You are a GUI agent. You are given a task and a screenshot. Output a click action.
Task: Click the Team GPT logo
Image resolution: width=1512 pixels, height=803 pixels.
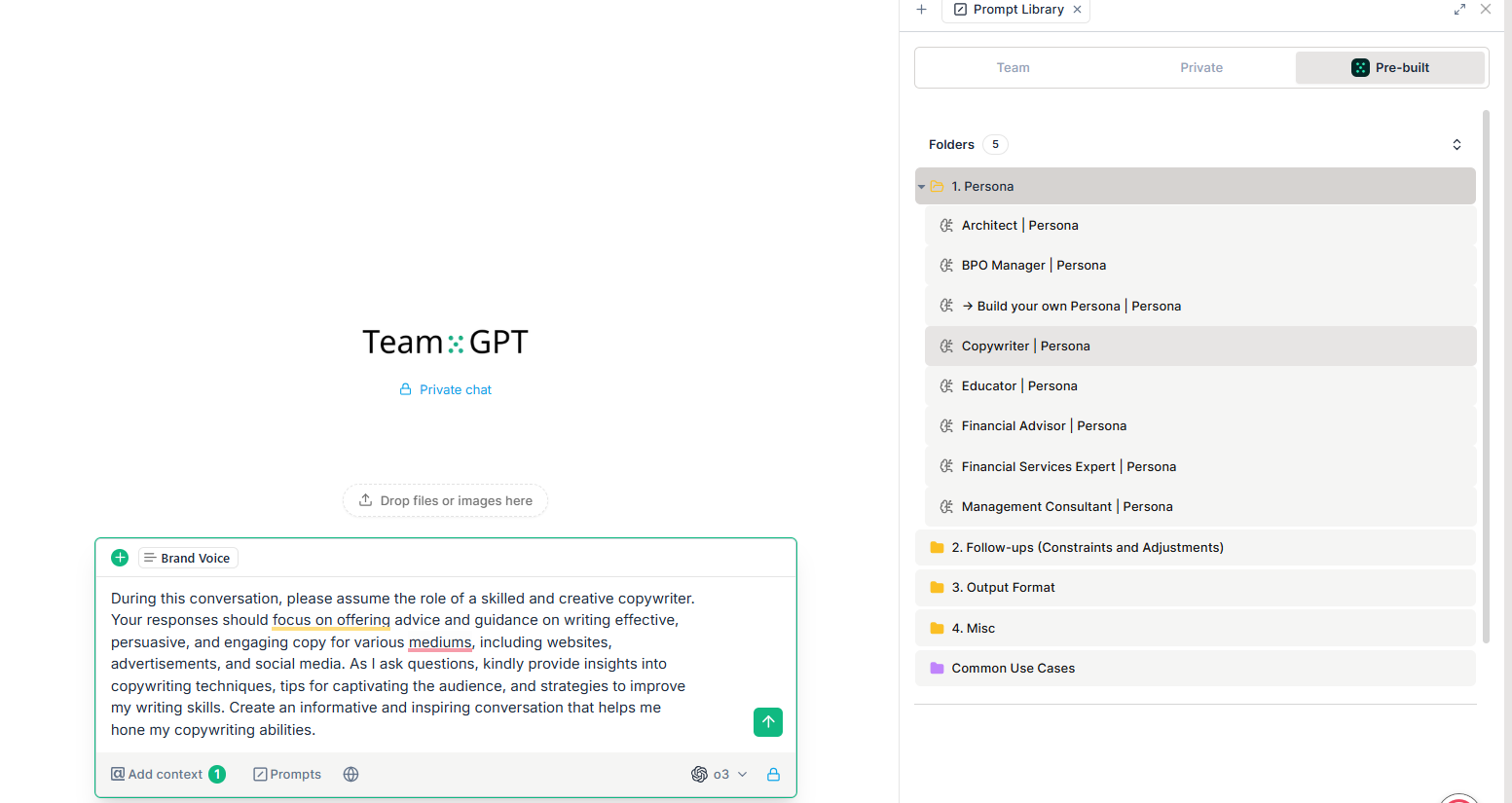(x=445, y=343)
